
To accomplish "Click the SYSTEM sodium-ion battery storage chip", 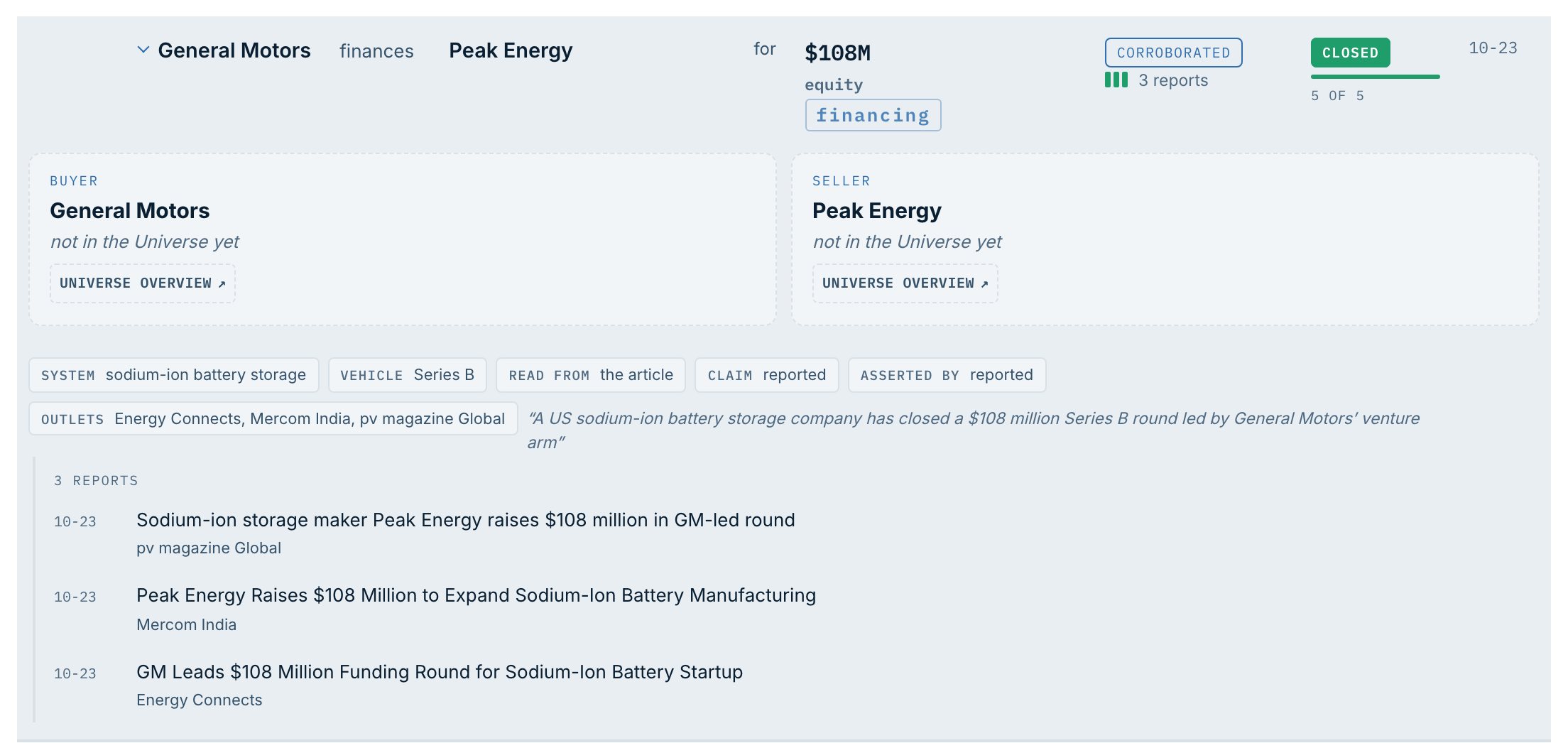I will (174, 375).
